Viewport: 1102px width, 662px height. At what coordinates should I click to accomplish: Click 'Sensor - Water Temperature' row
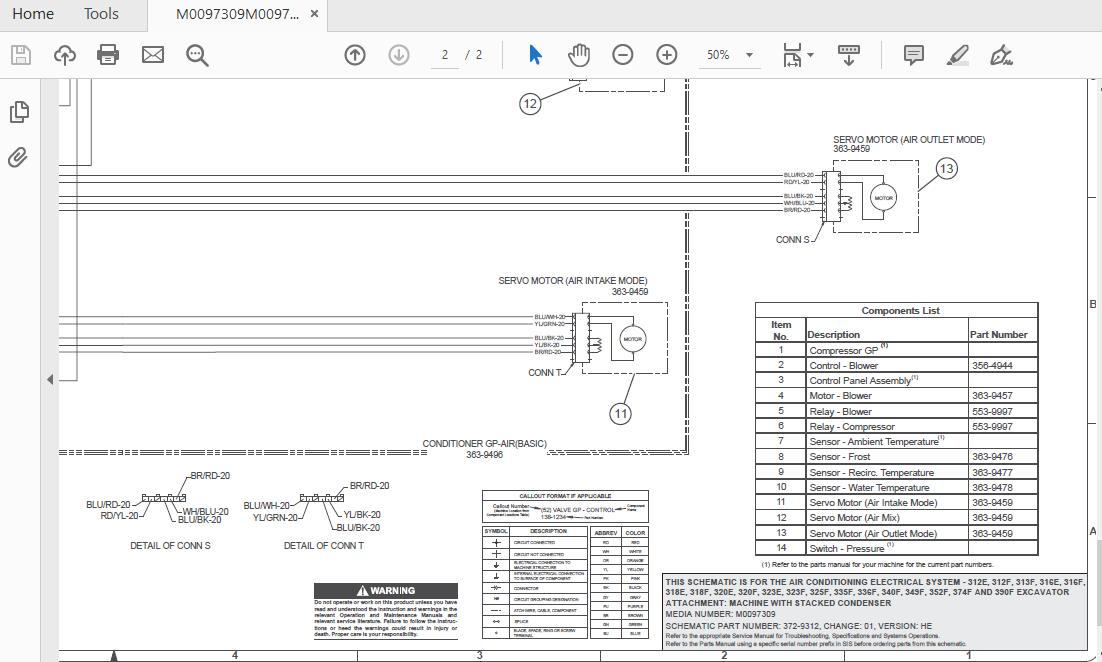pyautogui.click(x=896, y=487)
